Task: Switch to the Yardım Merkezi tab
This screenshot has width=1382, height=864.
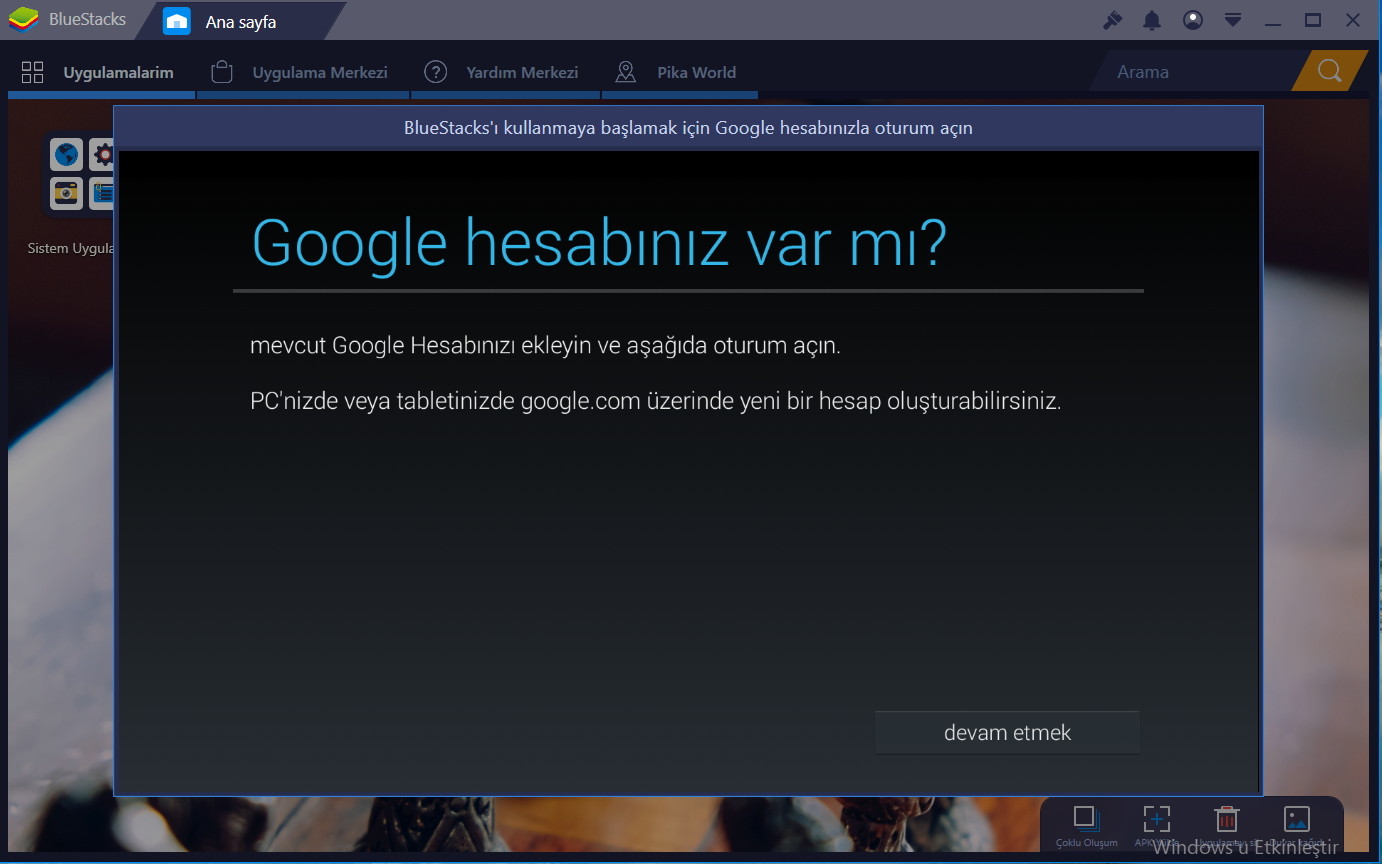Action: coord(505,72)
